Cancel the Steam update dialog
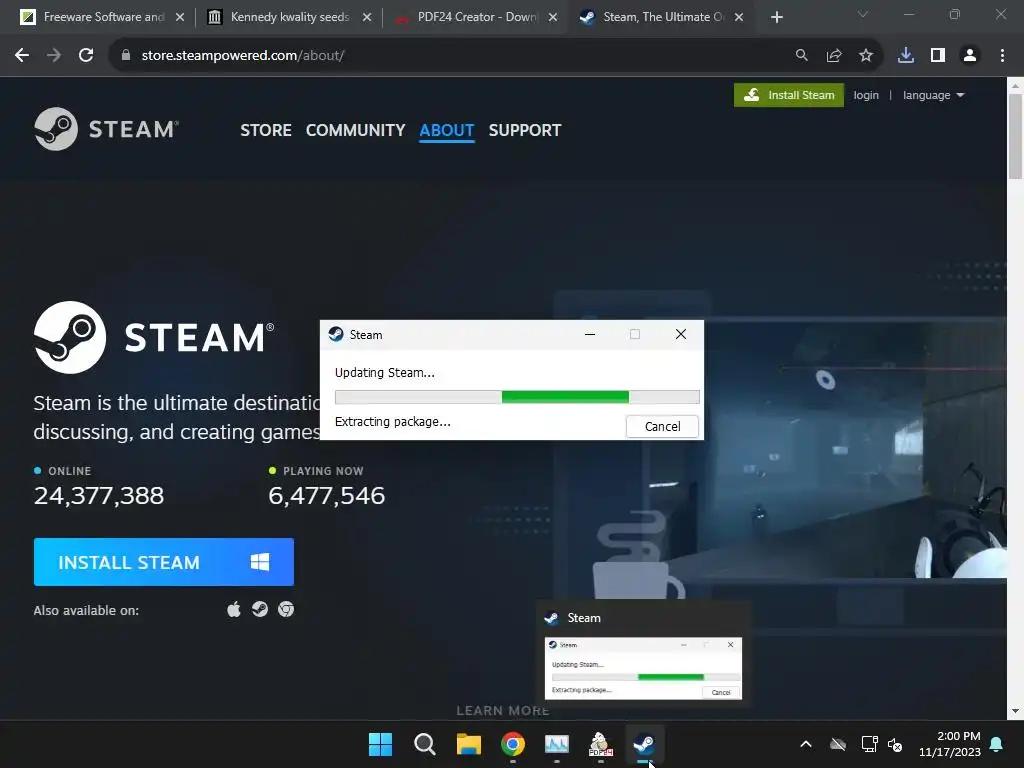 (x=662, y=426)
